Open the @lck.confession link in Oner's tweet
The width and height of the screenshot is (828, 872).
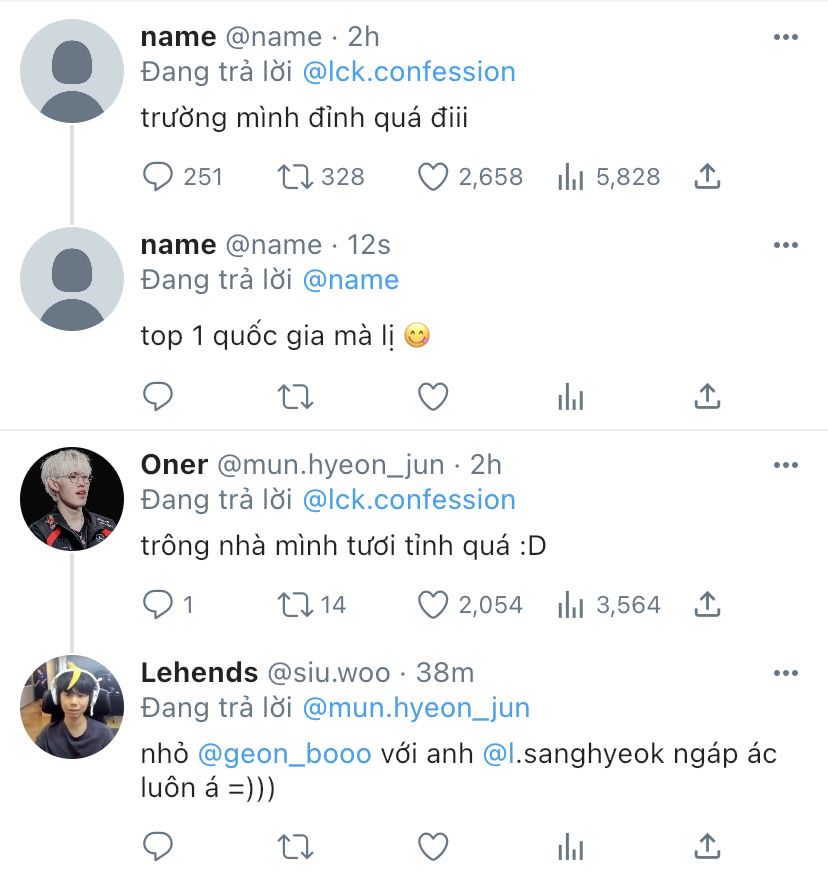[x=408, y=500]
